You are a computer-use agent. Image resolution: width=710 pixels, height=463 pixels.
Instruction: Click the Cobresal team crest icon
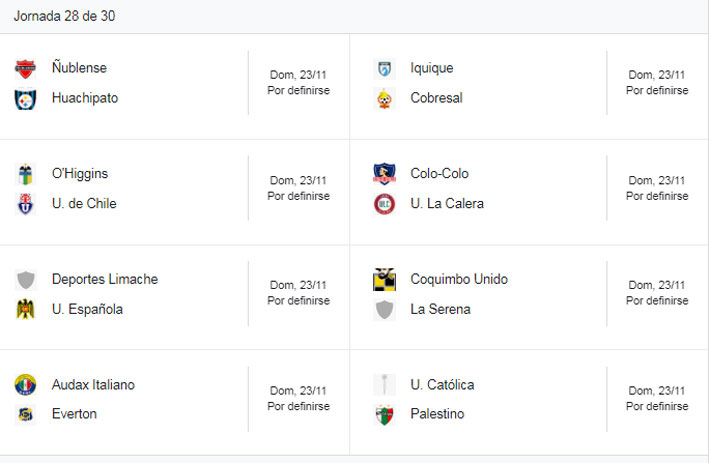tap(384, 99)
